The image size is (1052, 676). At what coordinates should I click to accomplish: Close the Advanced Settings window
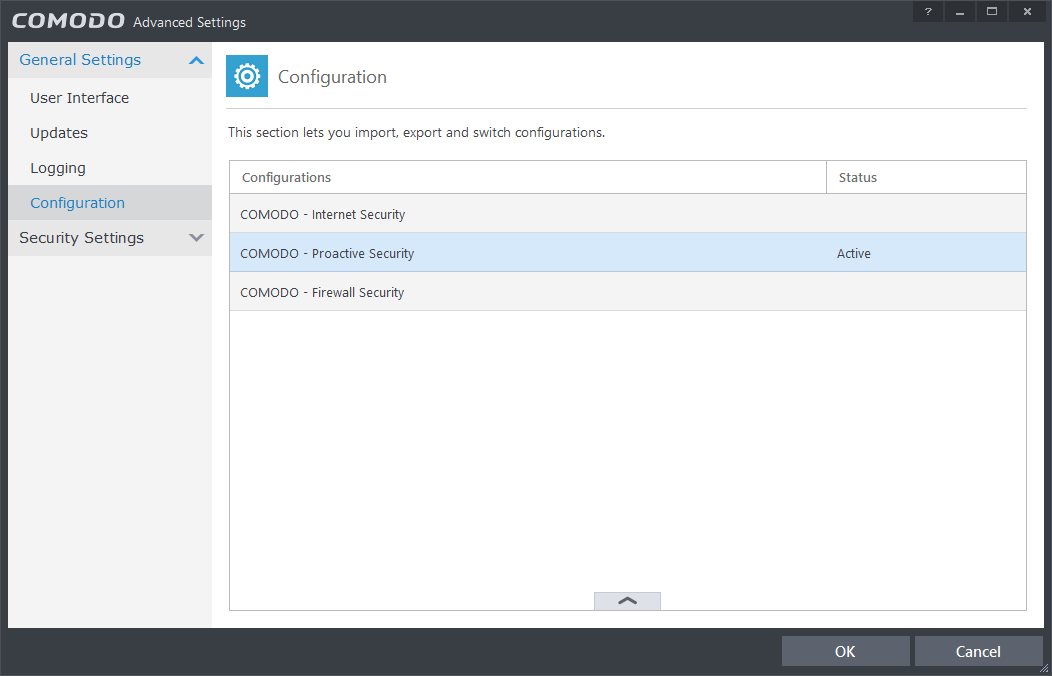pos(1027,11)
